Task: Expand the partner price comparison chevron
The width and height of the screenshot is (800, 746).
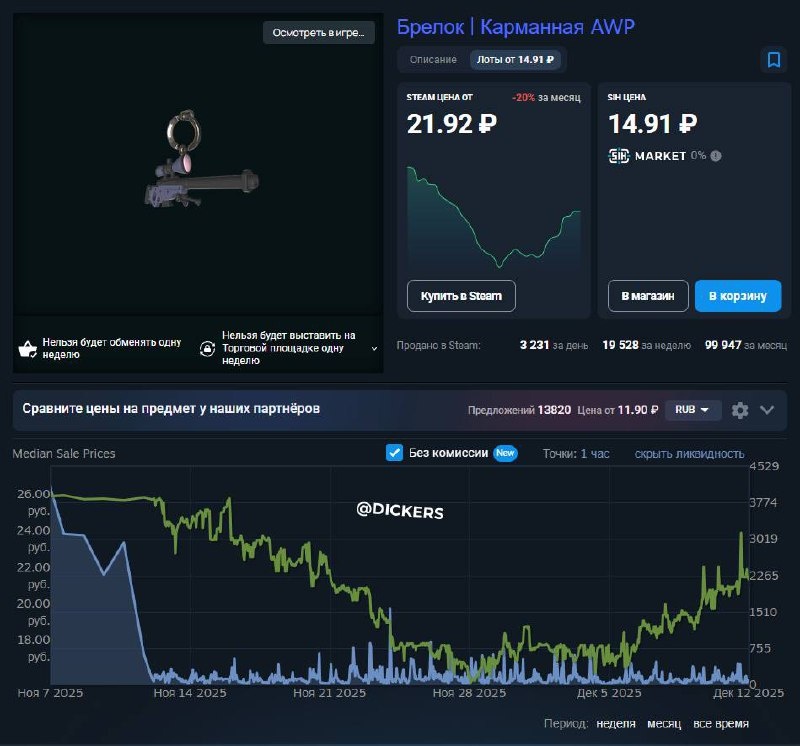Action: [767, 410]
